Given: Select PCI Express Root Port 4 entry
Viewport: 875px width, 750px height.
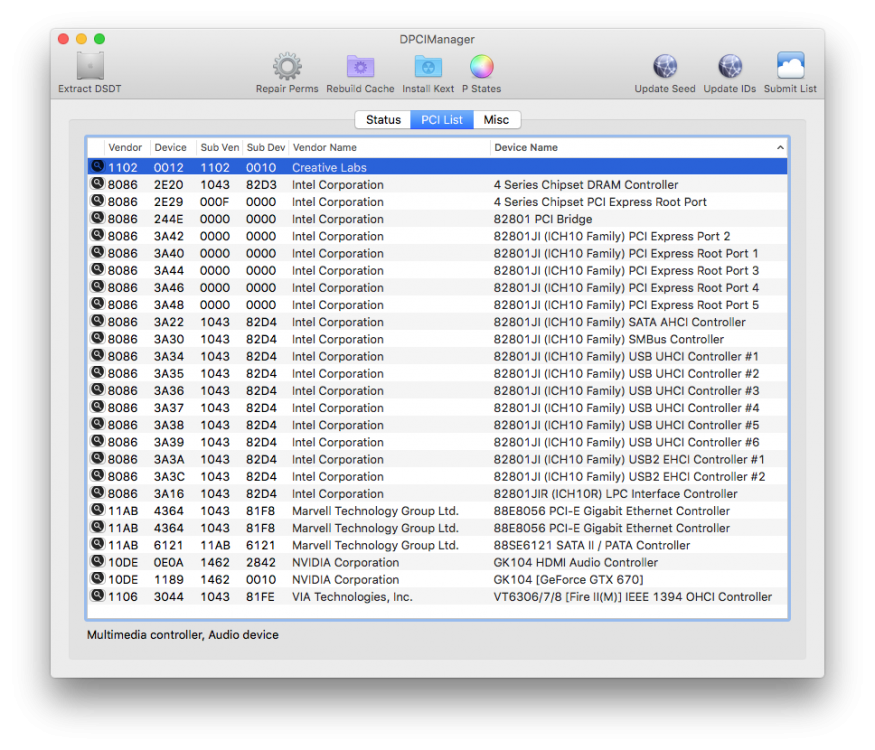Looking at the screenshot, I should pyautogui.click(x=626, y=288).
